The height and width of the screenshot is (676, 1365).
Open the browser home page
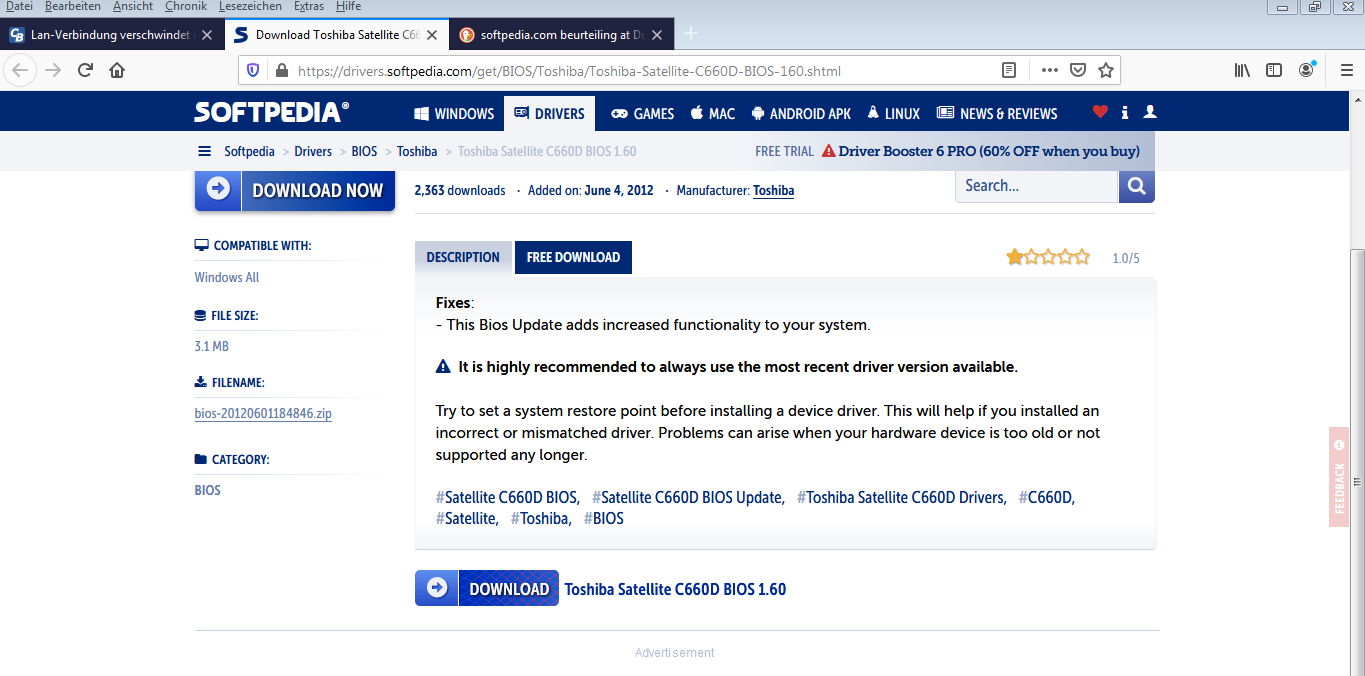[117, 70]
